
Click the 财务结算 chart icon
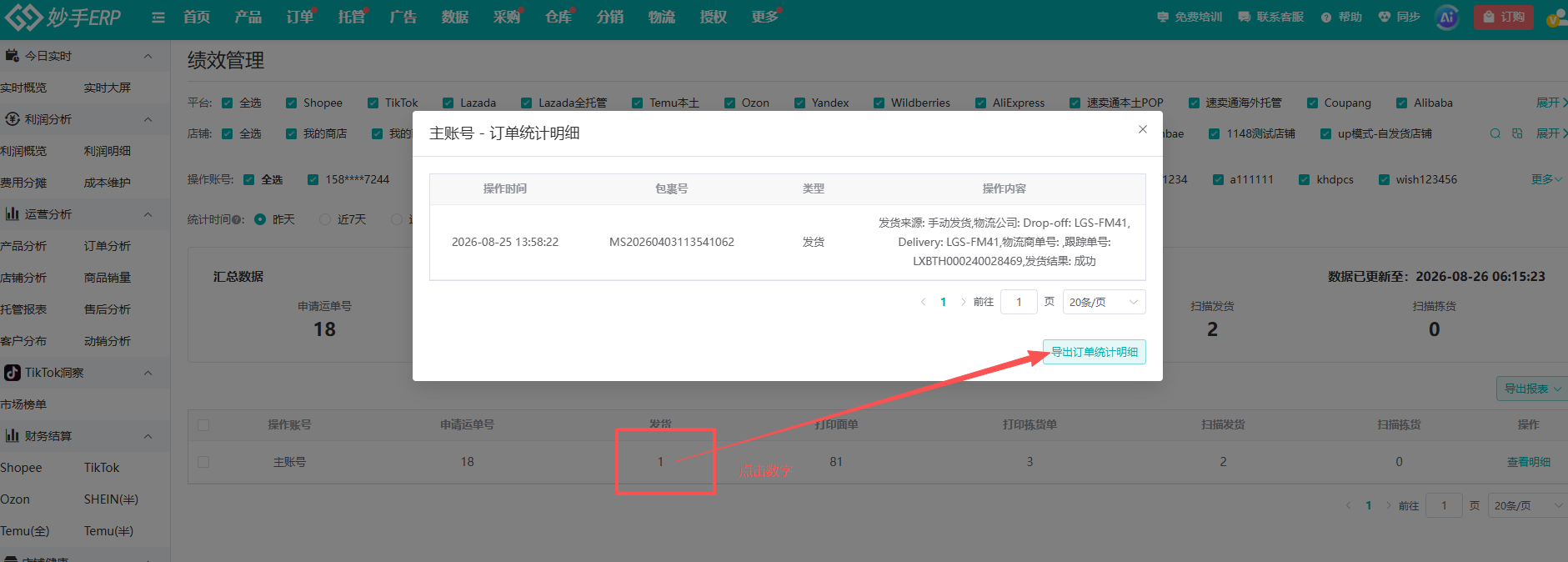[x=13, y=436]
